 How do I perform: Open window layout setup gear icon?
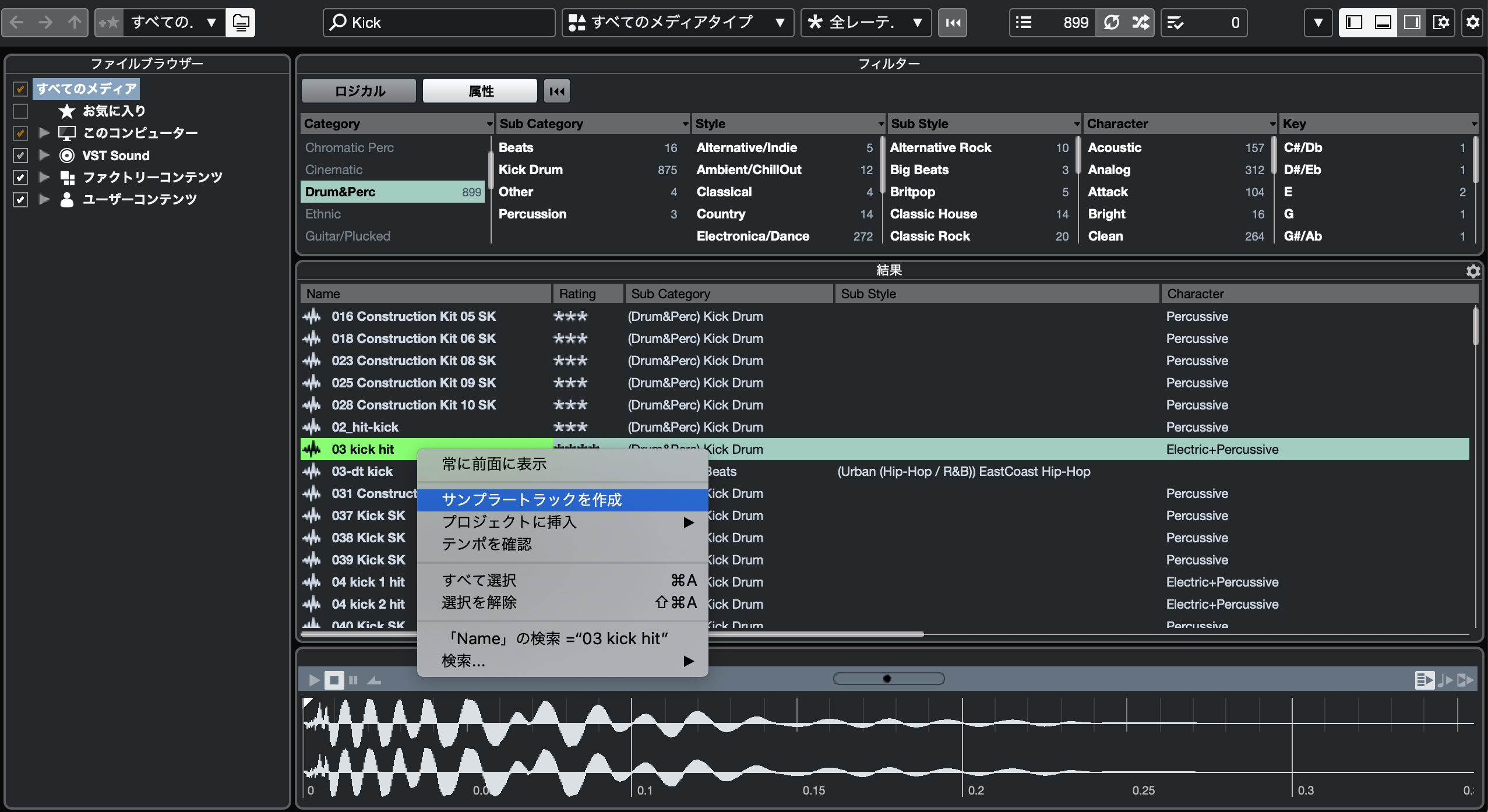click(1441, 23)
